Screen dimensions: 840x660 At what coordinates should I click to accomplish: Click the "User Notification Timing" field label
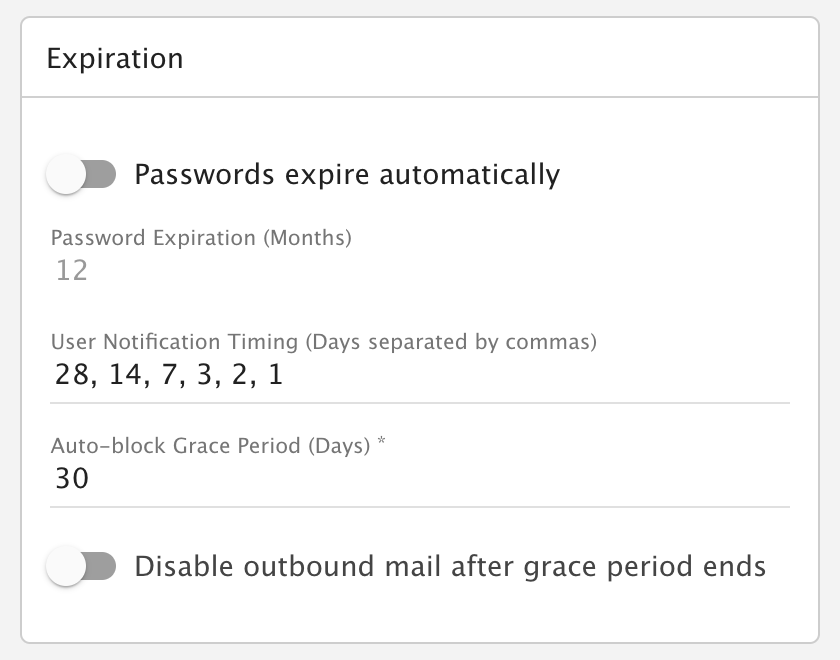click(x=174, y=342)
